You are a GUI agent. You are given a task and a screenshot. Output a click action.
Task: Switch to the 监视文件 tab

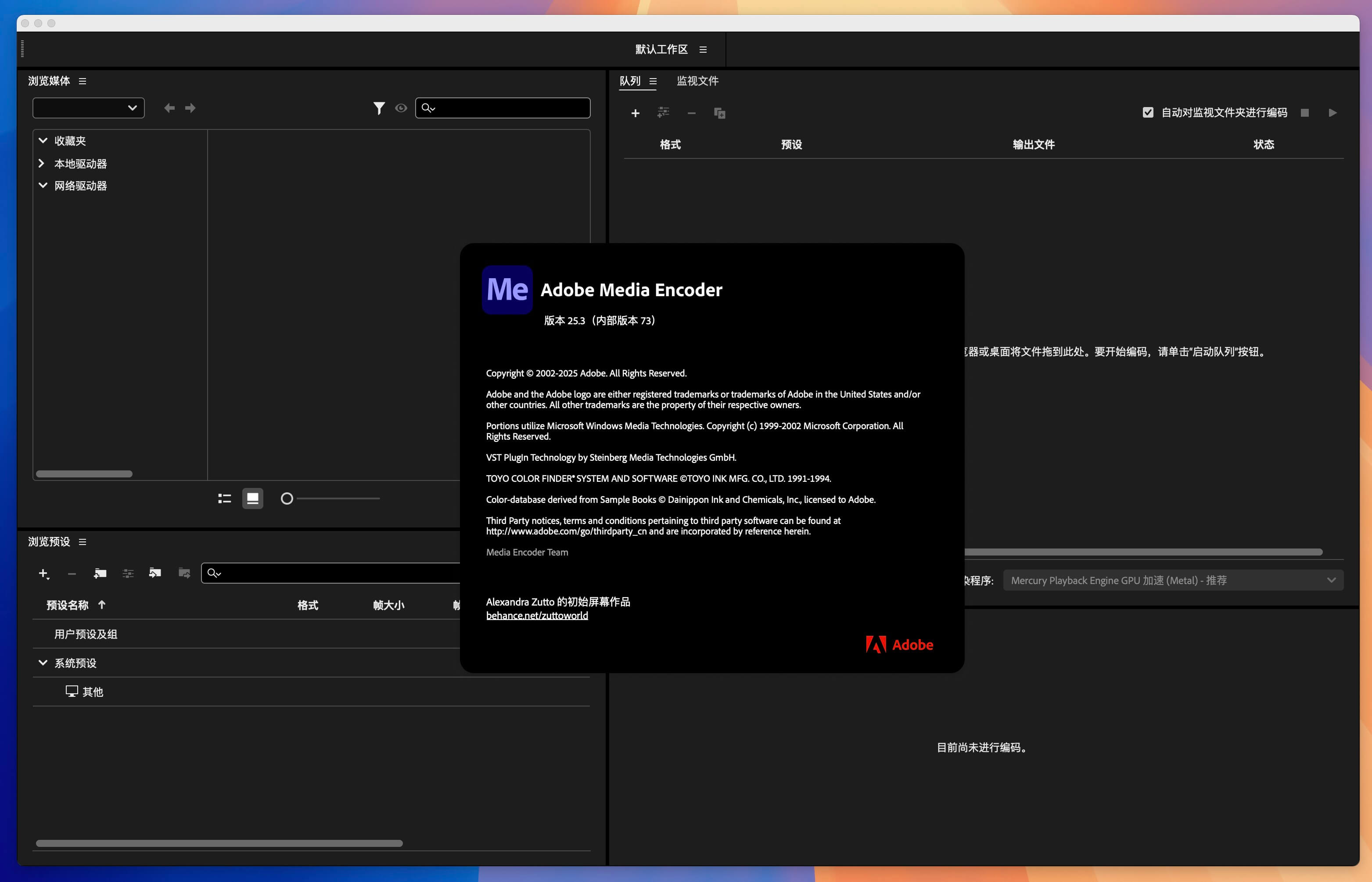[x=697, y=81]
